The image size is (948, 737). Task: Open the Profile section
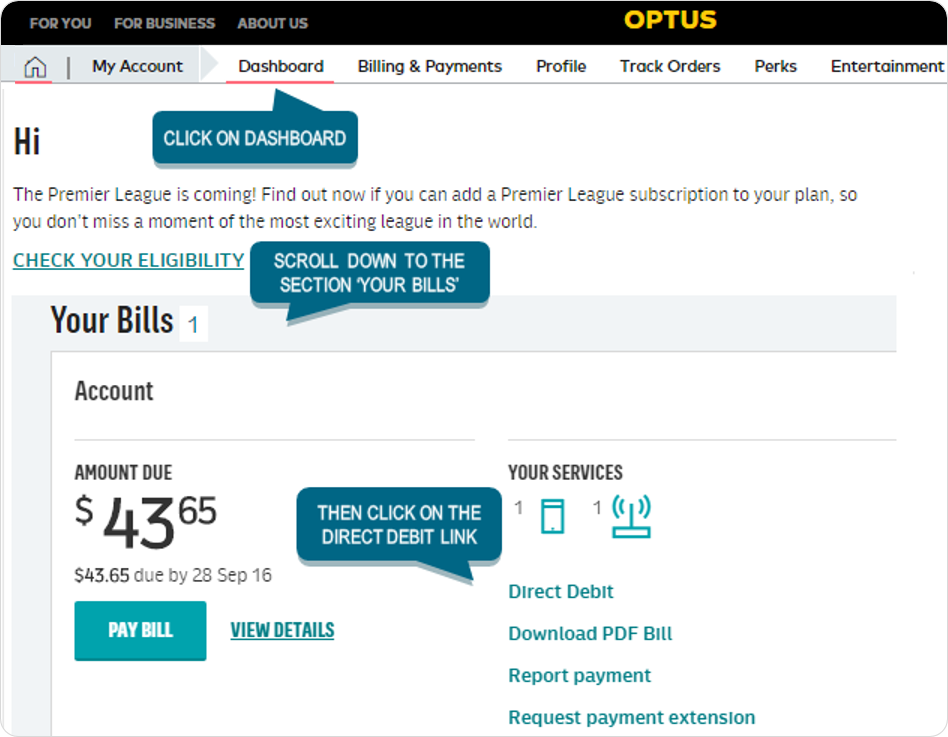click(561, 65)
